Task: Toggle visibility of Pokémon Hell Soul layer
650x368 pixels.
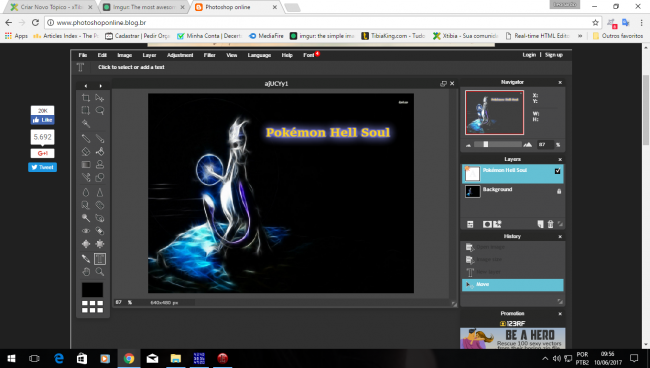Action: tap(558, 171)
